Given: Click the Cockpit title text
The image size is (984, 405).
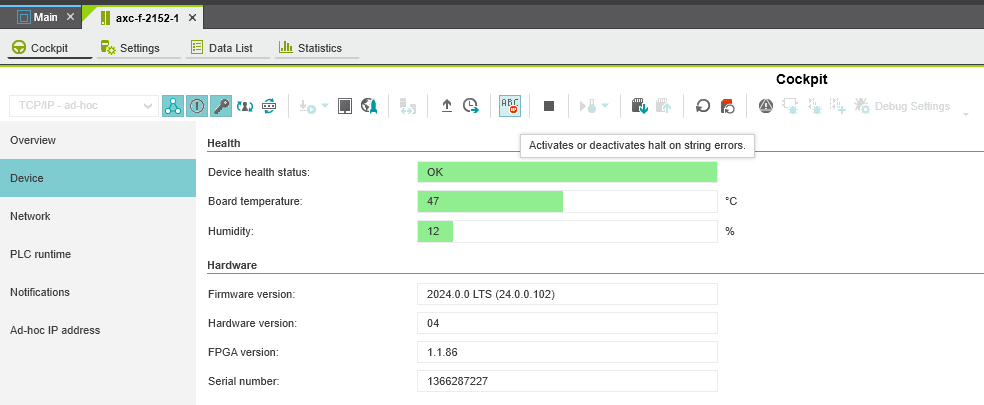Looking at the screenshot, I should coord(801,79).
